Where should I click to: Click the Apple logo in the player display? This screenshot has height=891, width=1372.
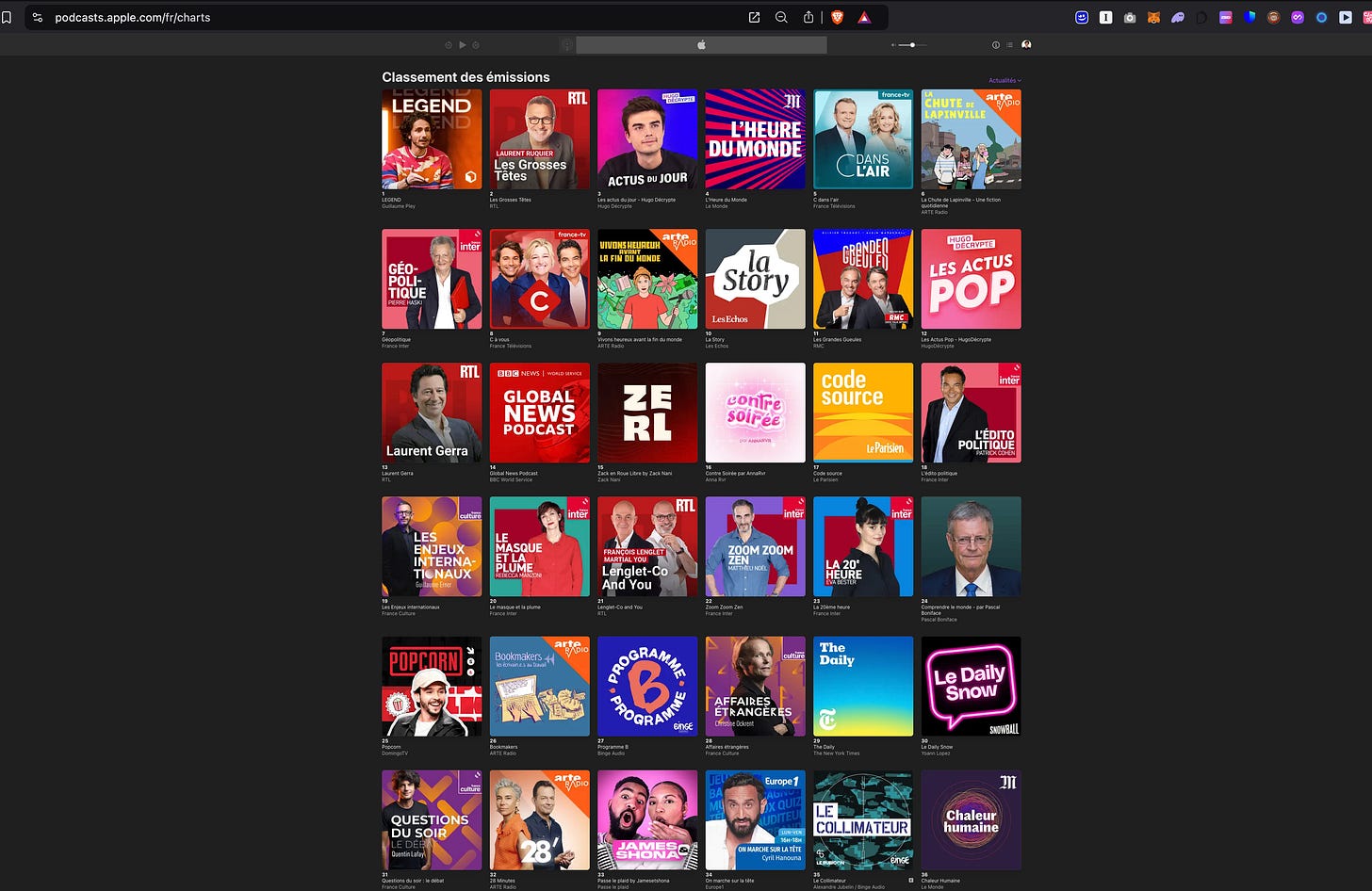(x=701, y=44)
